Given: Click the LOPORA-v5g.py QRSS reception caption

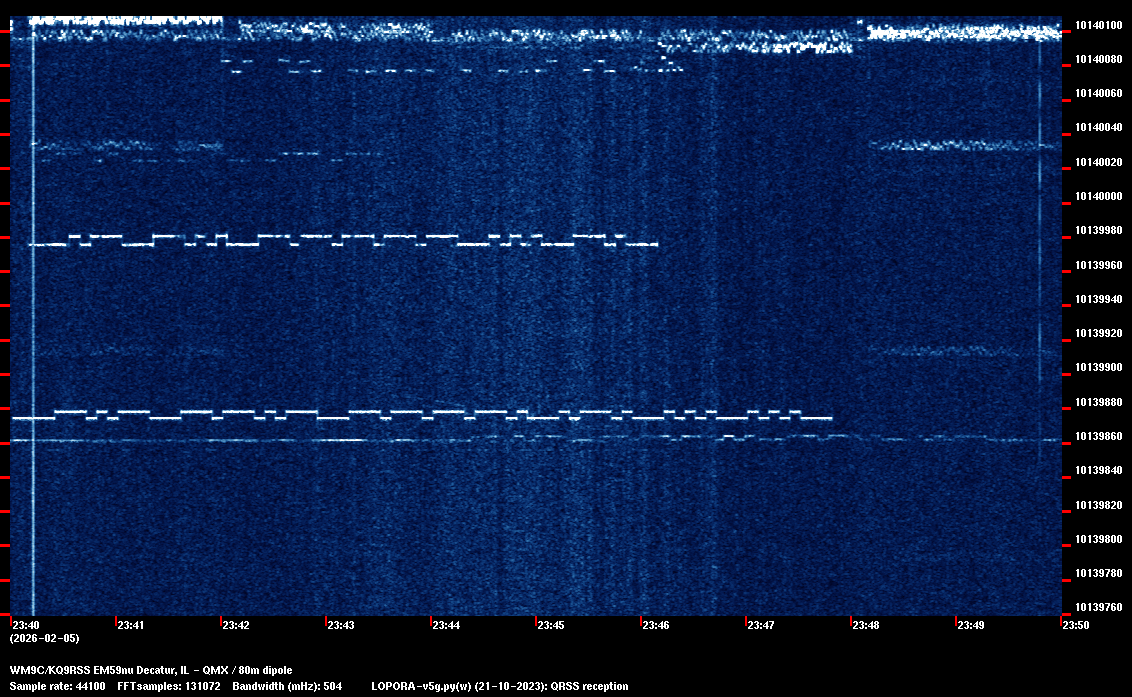Looking at the screenshot, I should [x=499, y=686].
